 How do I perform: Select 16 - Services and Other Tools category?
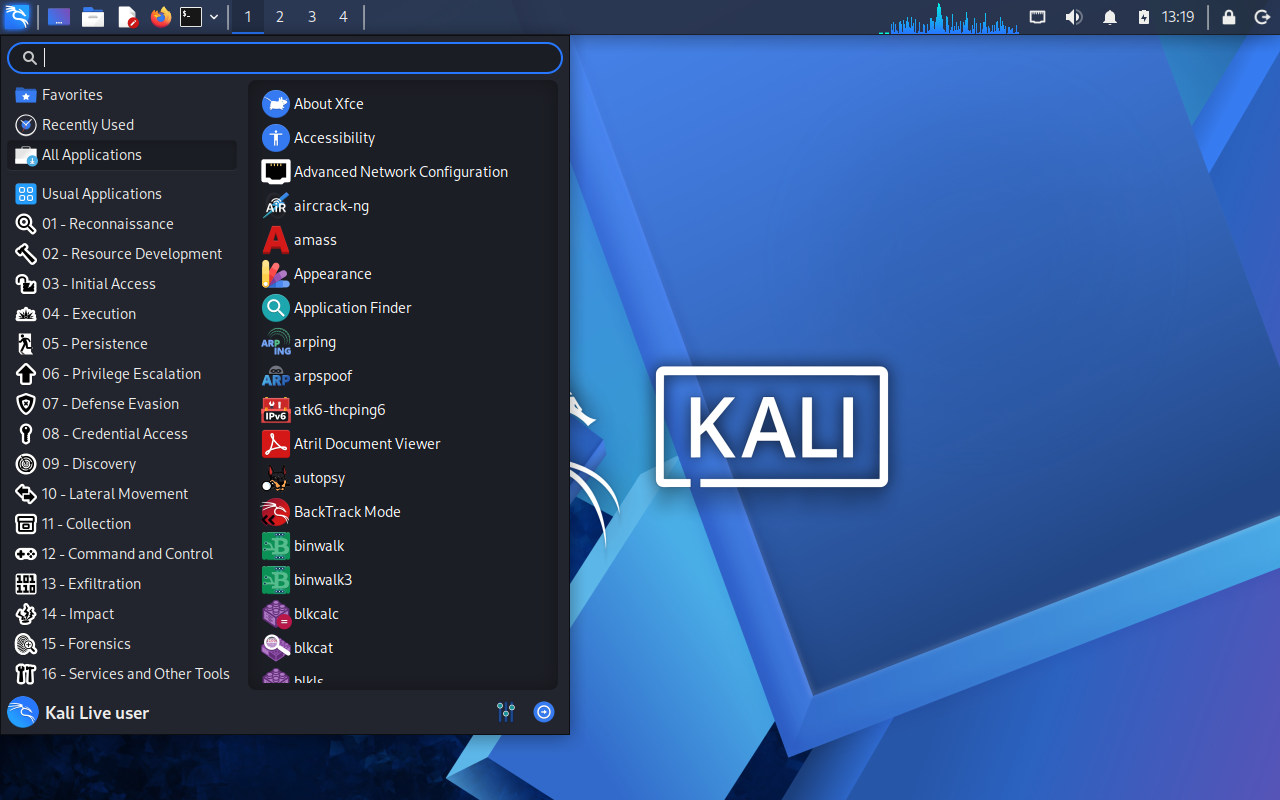[x=122, y=674]
